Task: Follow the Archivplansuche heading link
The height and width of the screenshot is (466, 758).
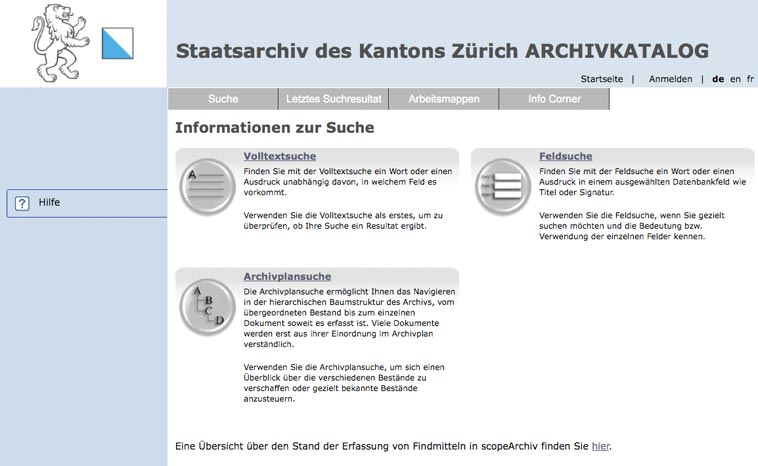Action: tap(287, 277)
